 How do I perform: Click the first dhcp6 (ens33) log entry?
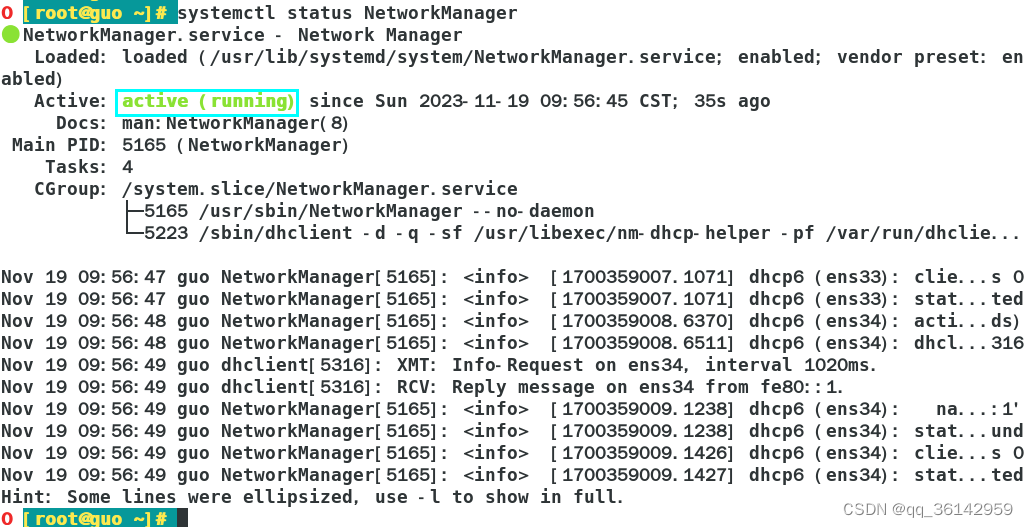512,277
